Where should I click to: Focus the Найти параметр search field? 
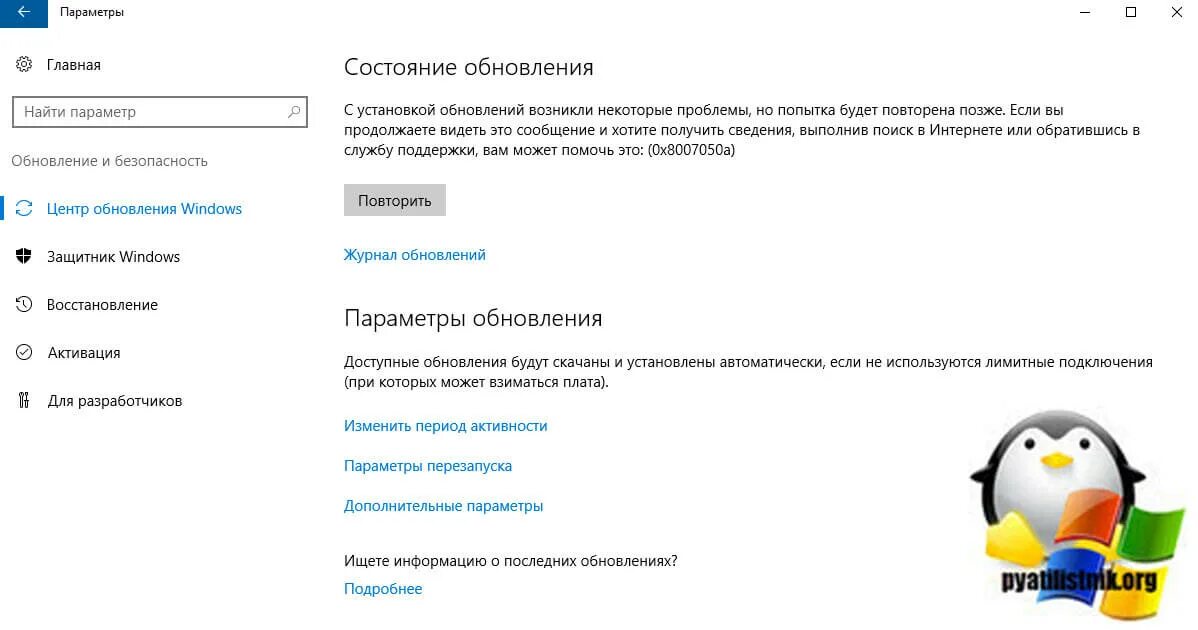(x=160, y=111)
